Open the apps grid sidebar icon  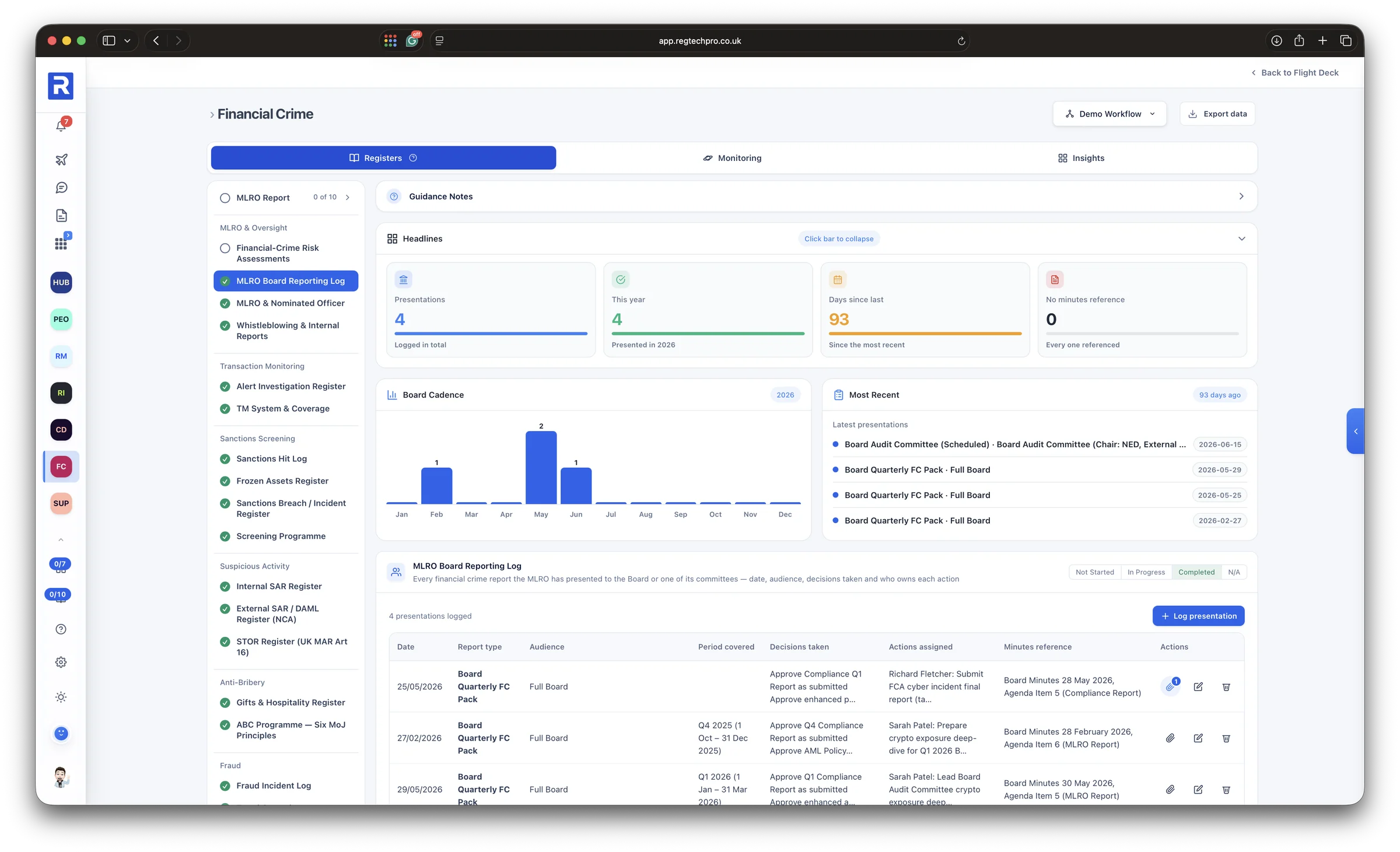tap(61, 243)
